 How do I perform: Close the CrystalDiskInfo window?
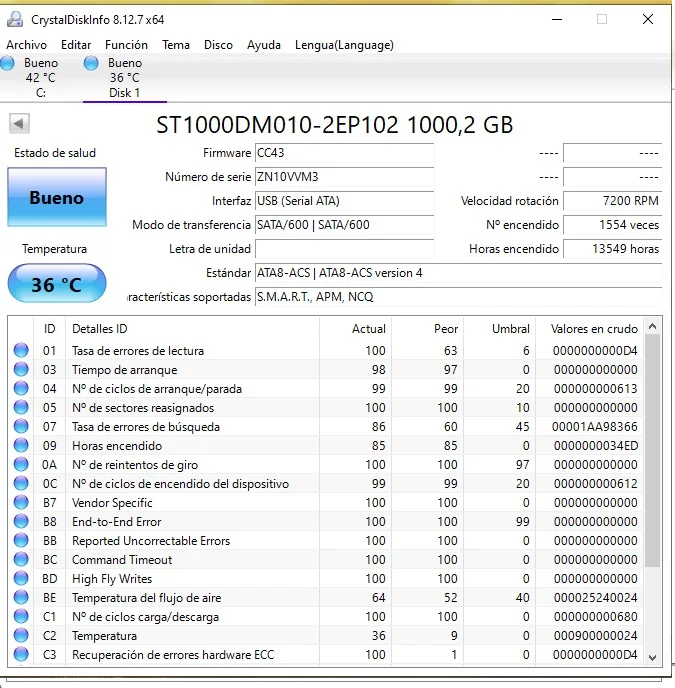point(647,19)
